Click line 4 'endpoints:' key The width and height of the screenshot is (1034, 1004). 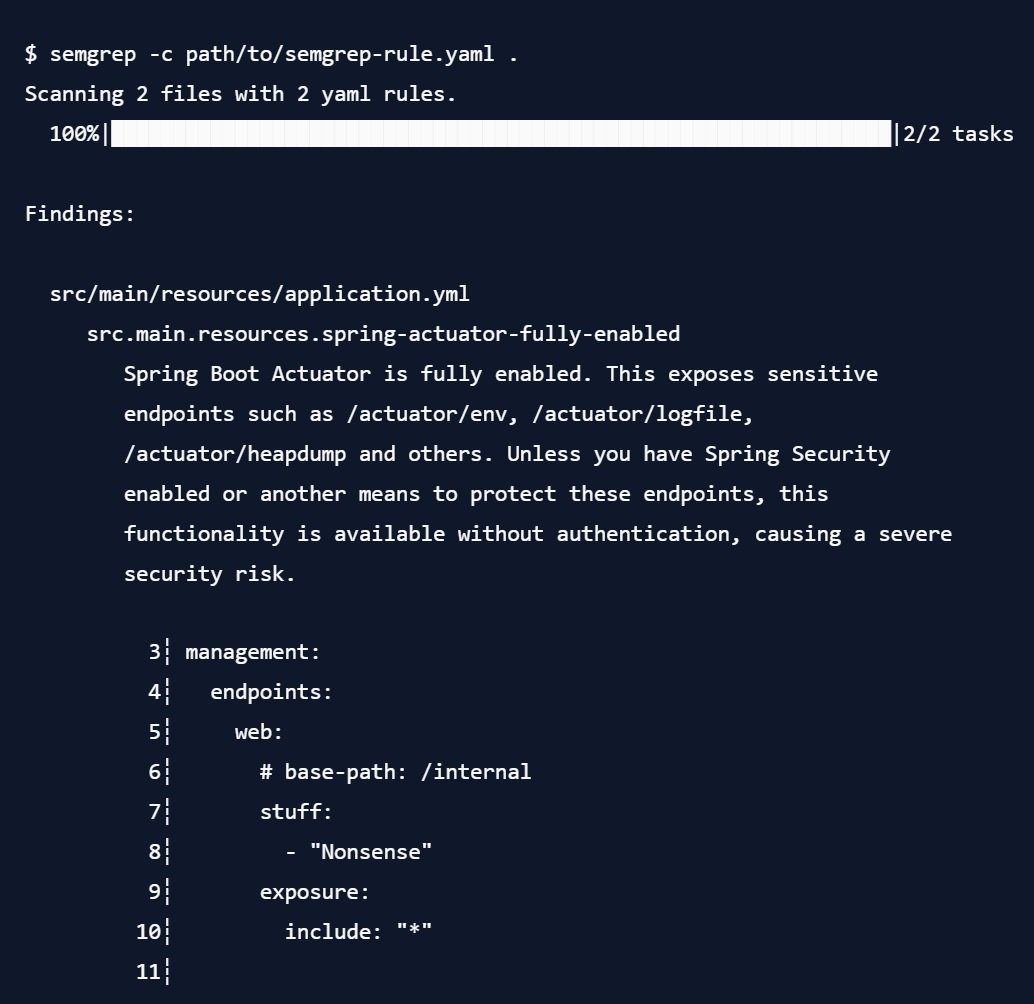pyautogui.click(x=271, y=692)
